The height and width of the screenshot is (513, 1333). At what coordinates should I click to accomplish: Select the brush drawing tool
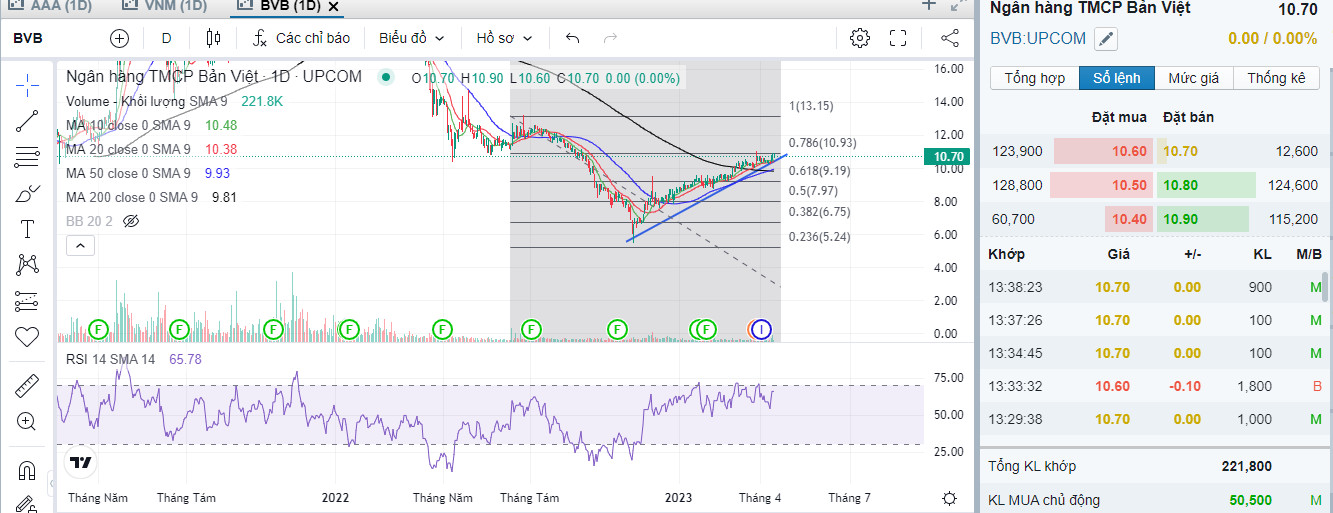[27, 193]
